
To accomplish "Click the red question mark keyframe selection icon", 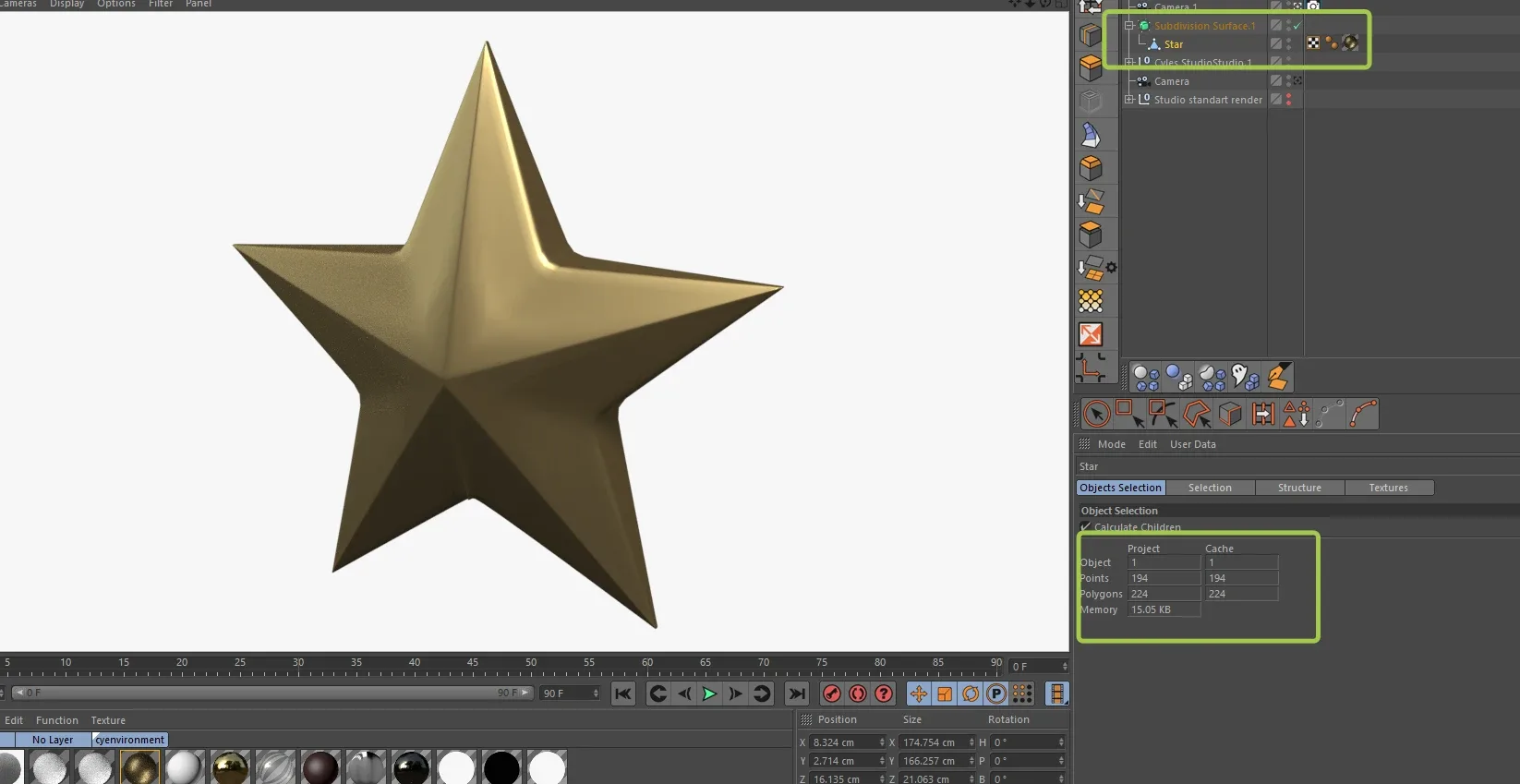I will pyautogui.click(x=884, y=694).
